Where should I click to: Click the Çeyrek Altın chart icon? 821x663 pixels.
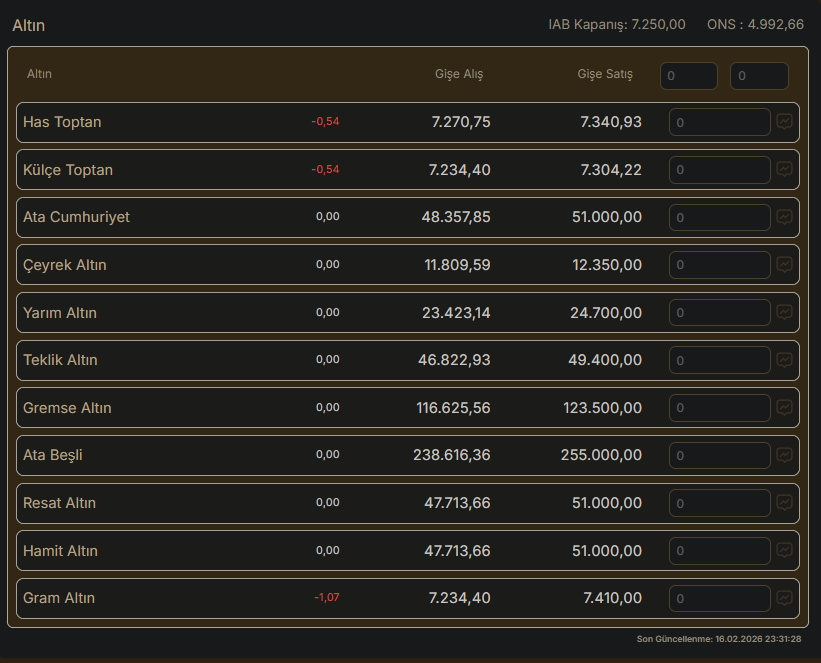(785, 265)
